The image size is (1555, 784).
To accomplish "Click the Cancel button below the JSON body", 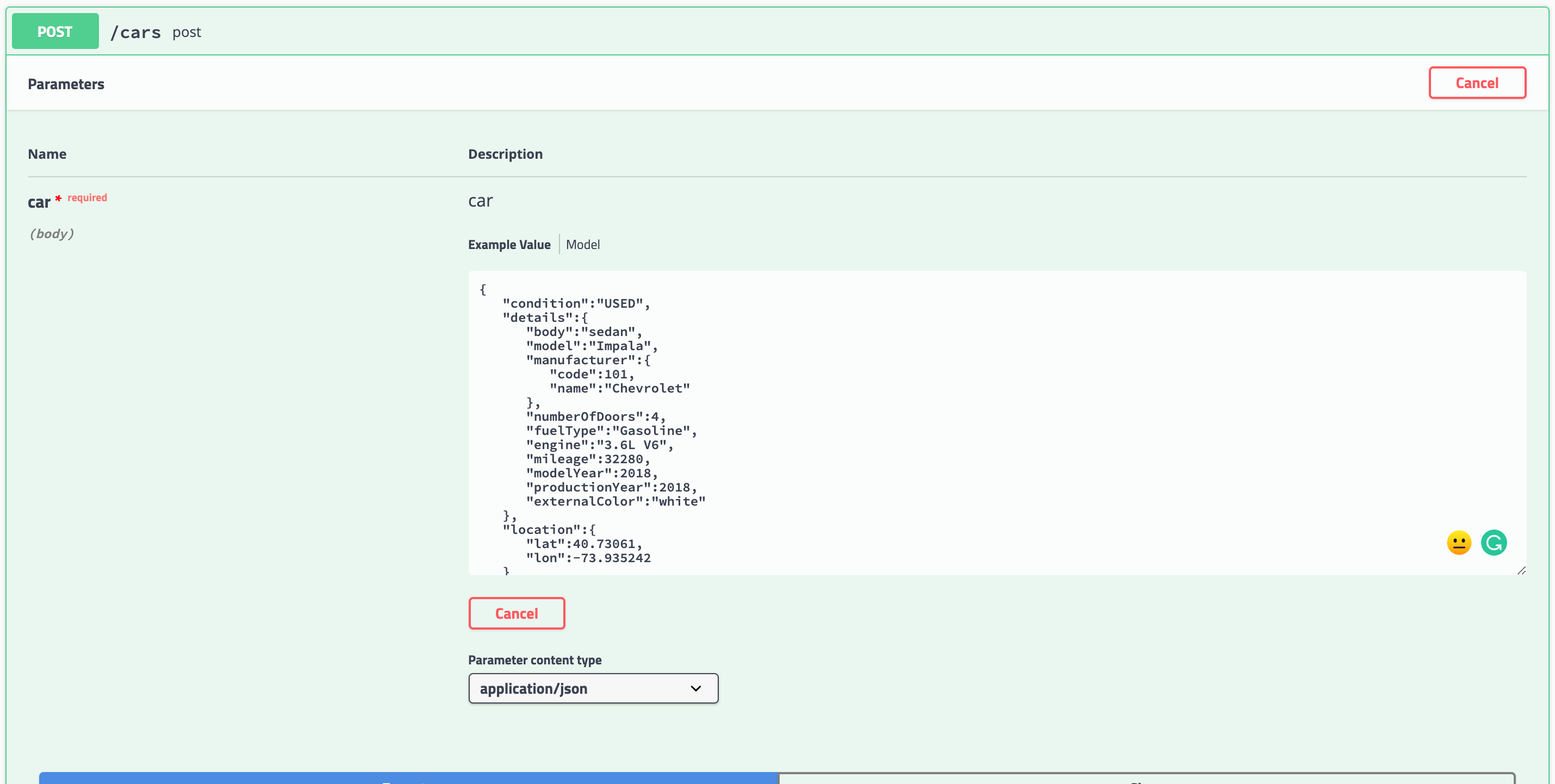I will 517,613.
